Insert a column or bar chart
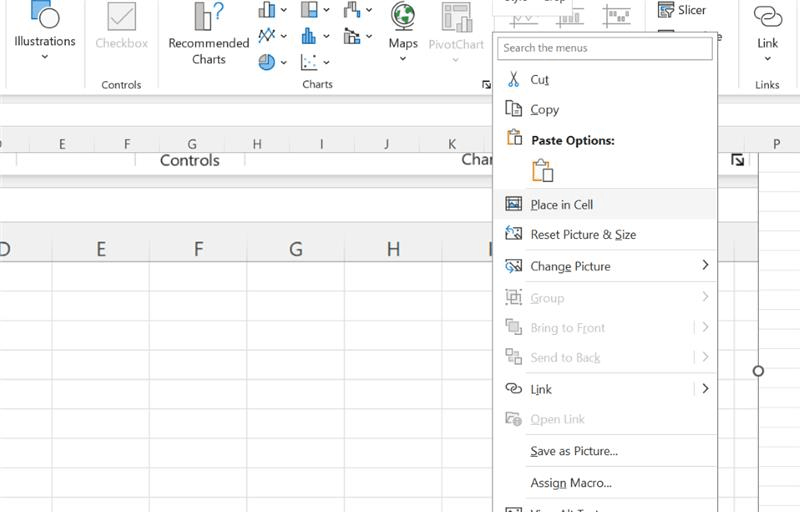The image size is (800, 512). click(266, 9)
